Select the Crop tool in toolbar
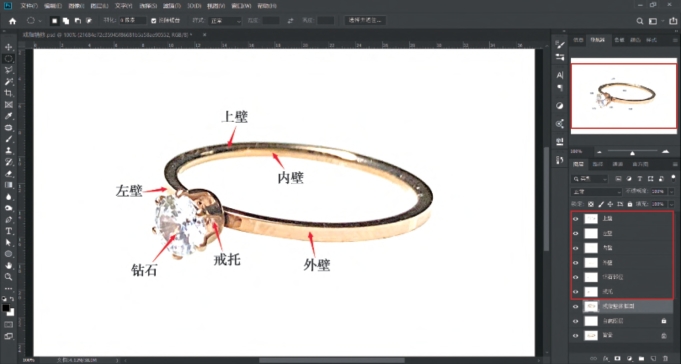681x364 pixels. [x=8, y=93]
